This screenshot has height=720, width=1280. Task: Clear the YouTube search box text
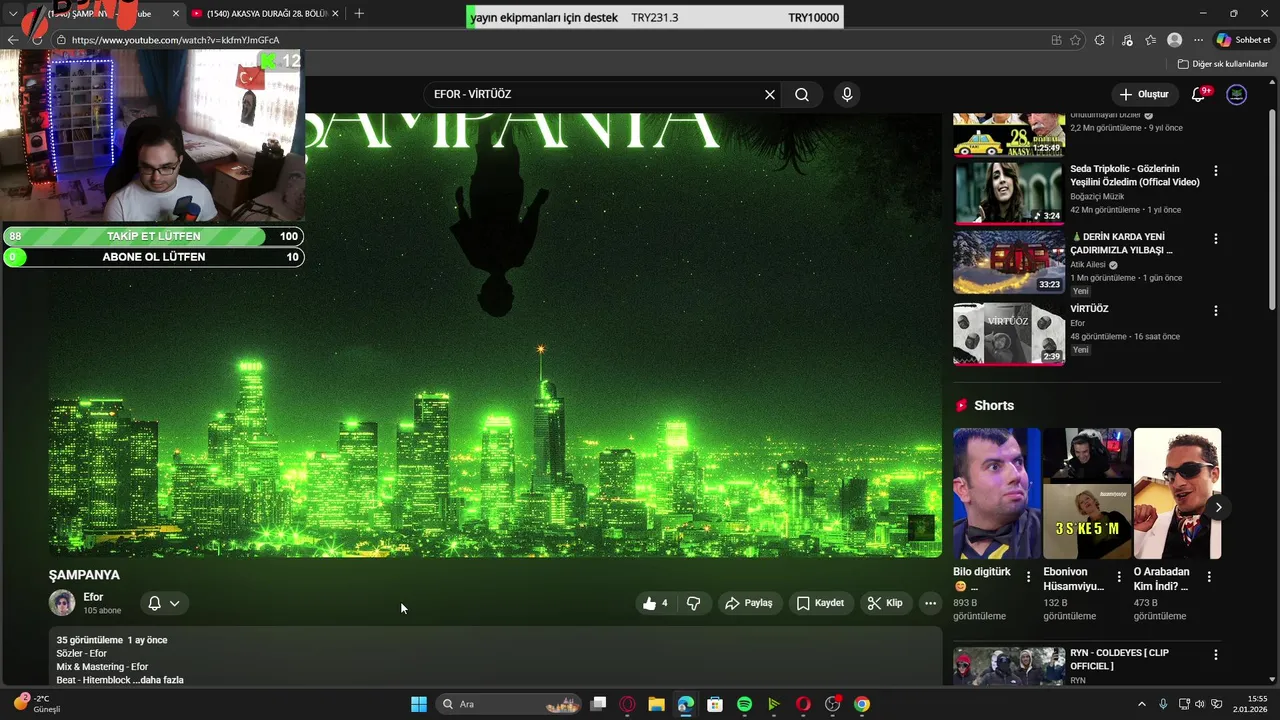770,94
